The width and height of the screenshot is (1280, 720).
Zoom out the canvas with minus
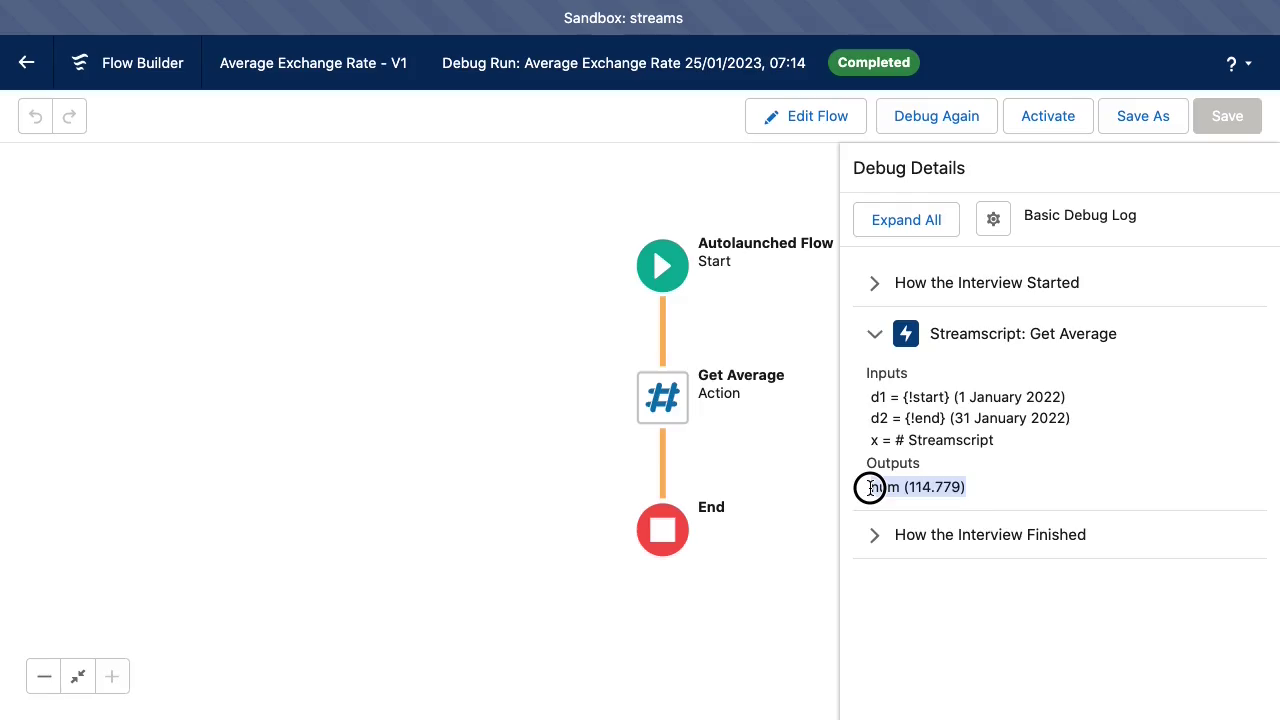click(44, 677)
